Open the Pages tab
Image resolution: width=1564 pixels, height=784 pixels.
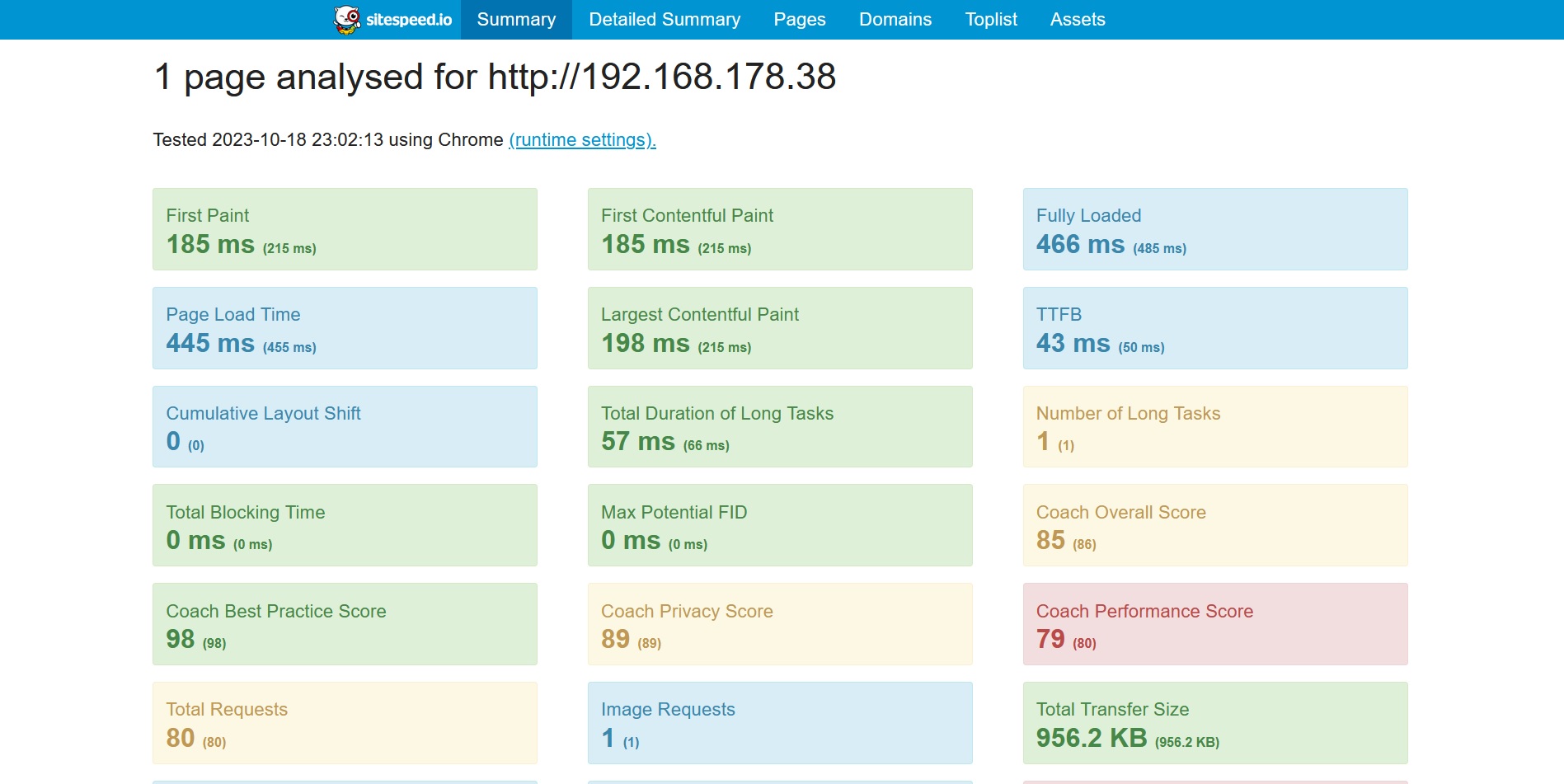pos(799,20)
